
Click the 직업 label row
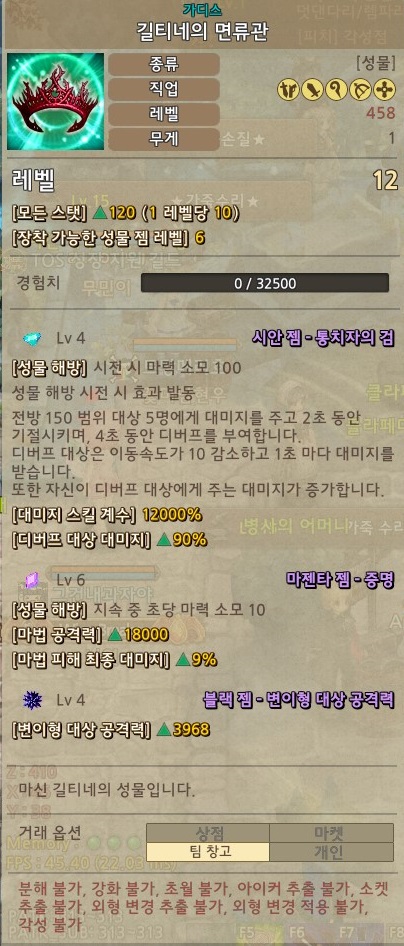pos(163,89)
